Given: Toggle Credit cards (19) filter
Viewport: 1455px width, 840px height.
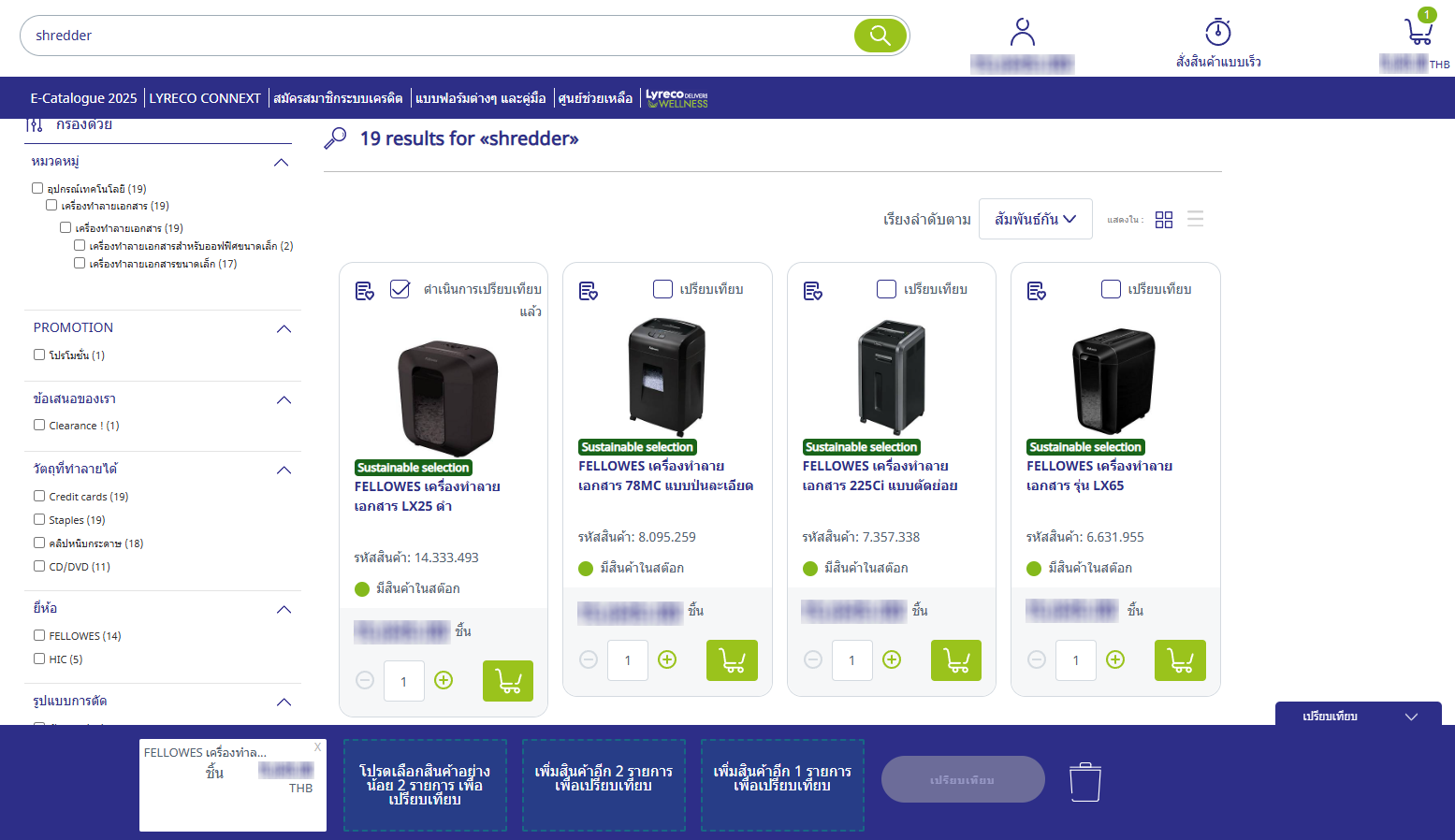Looking at the screenshot, I should pos(39,496).
